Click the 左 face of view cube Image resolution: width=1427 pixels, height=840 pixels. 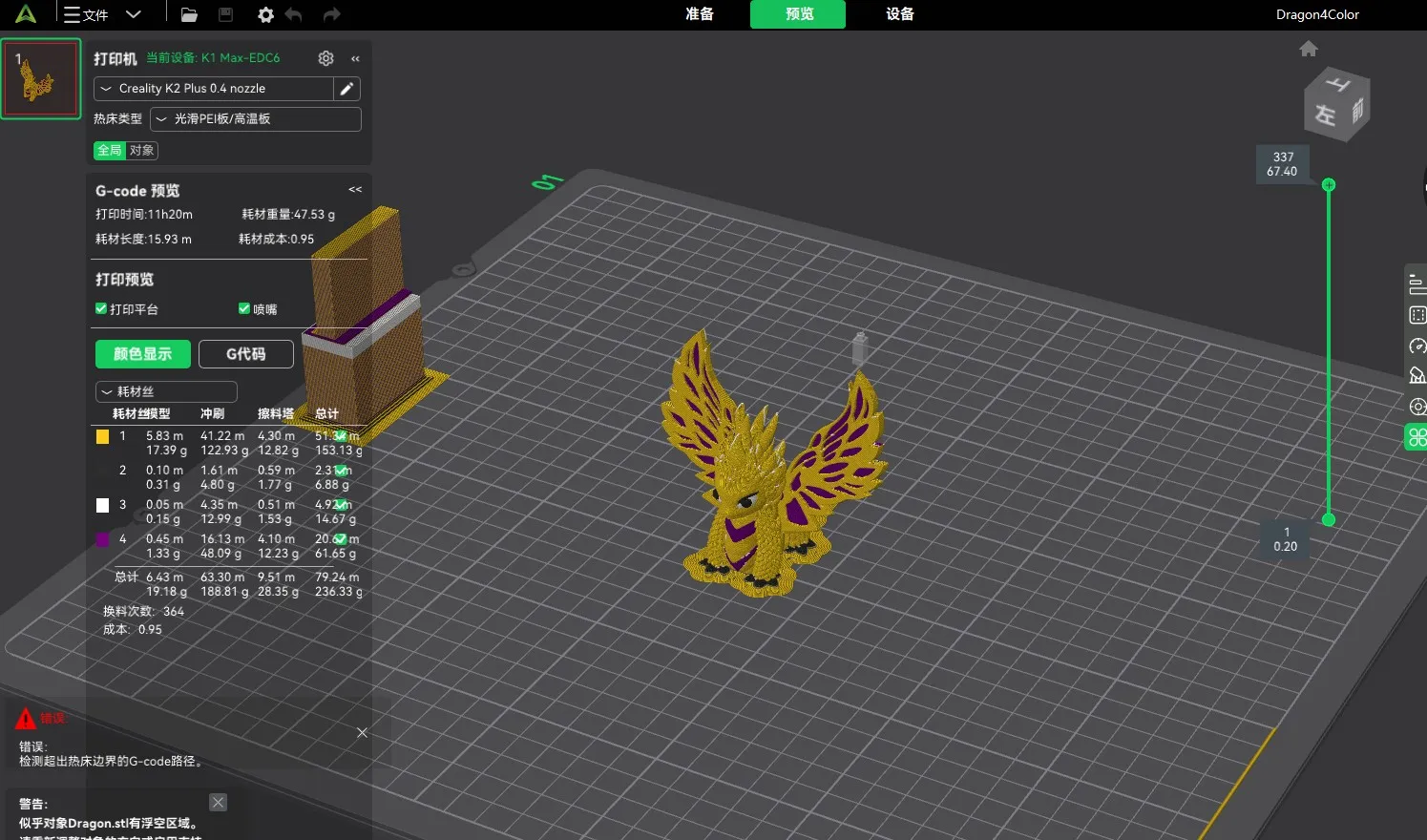click(x=1325, y=115)
